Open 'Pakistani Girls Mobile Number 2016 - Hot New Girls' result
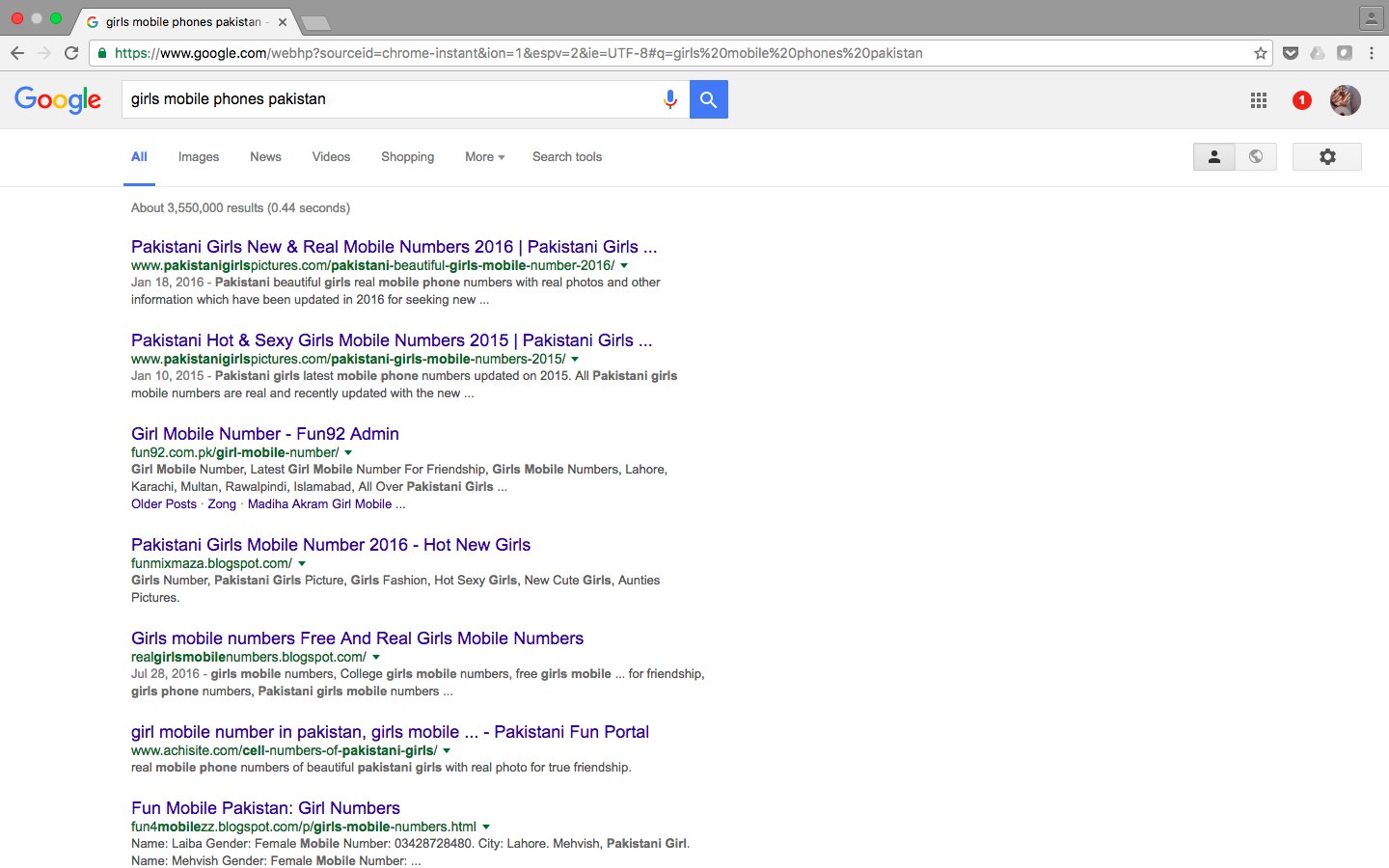The image size is (1389, 868). tap(331, 545)
